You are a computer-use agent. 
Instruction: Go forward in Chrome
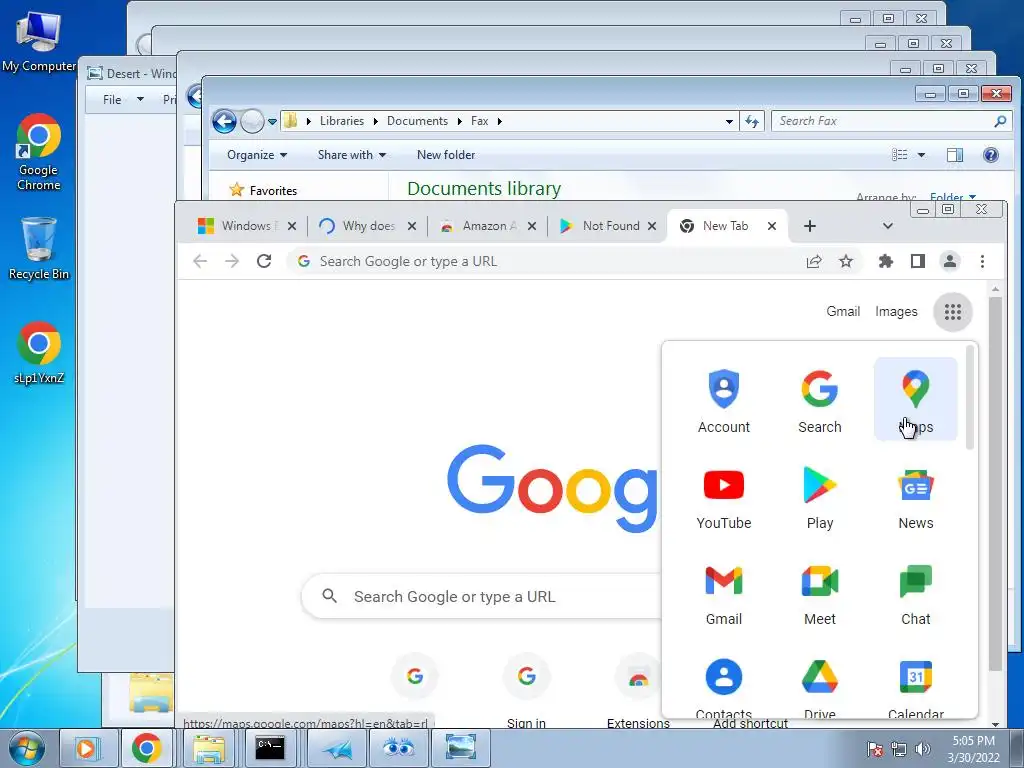(232, 261)
